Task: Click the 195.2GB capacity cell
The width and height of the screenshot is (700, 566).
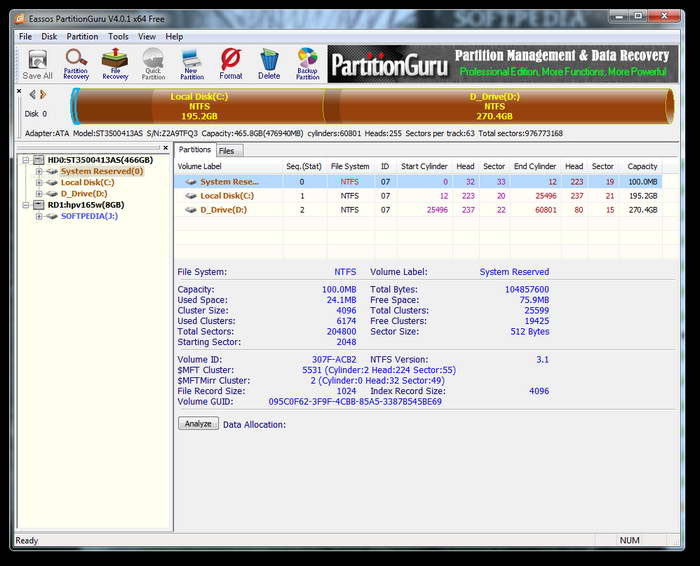Action: [x=643, y=196]
